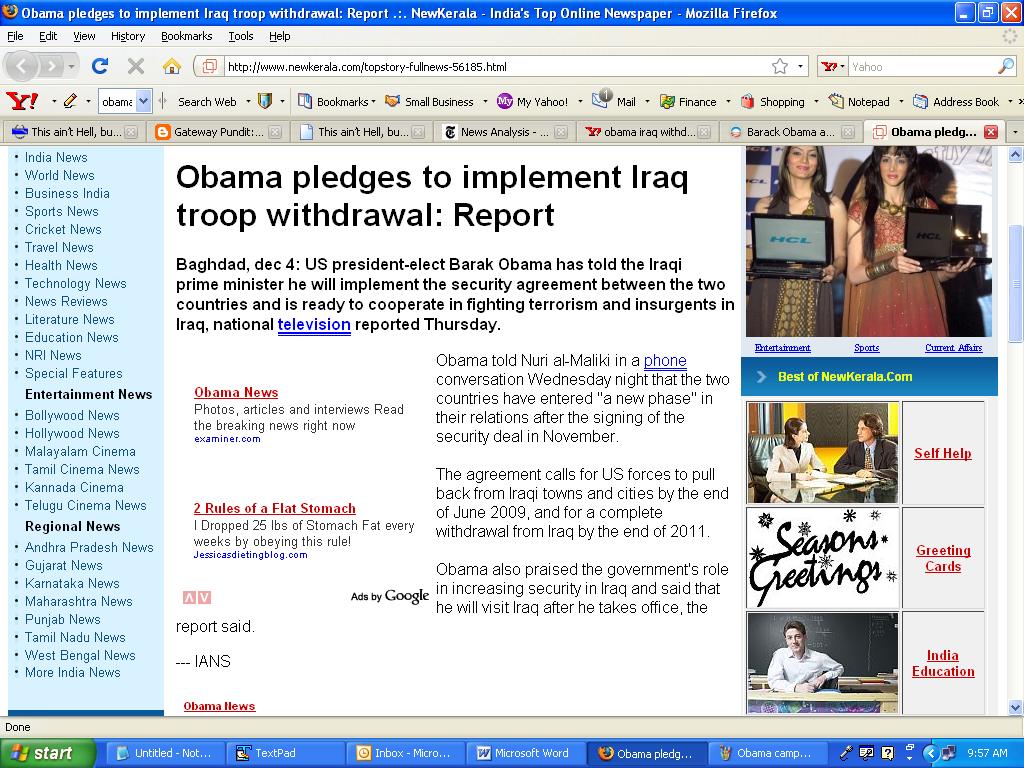Click the Yahoo! logo on toolbar

(x=22, y=101)
